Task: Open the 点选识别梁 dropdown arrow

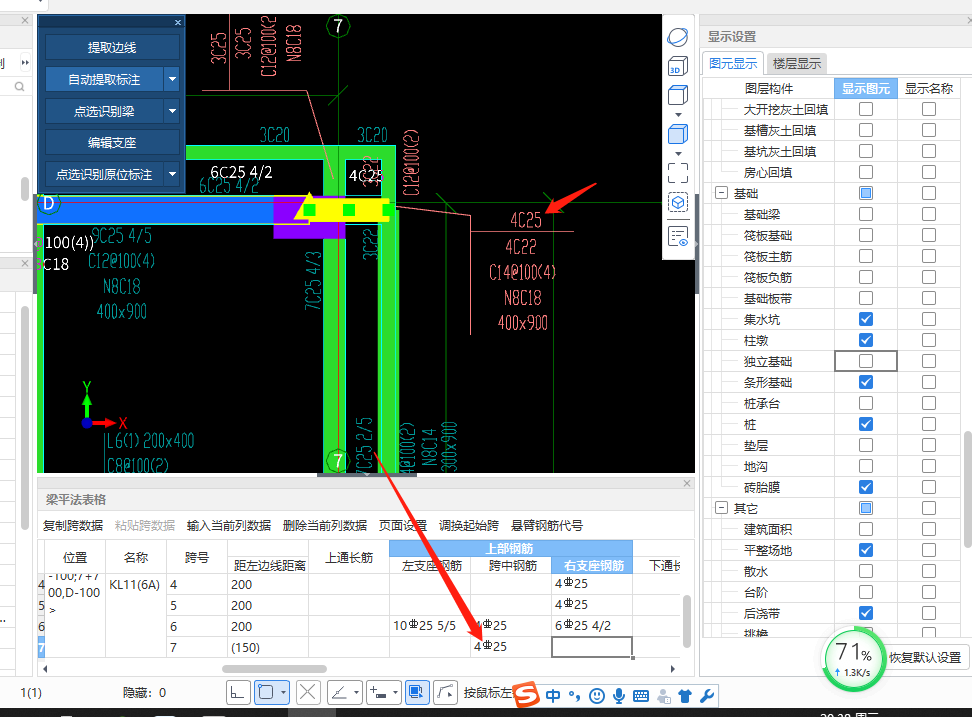Action: tap(172, 112)
